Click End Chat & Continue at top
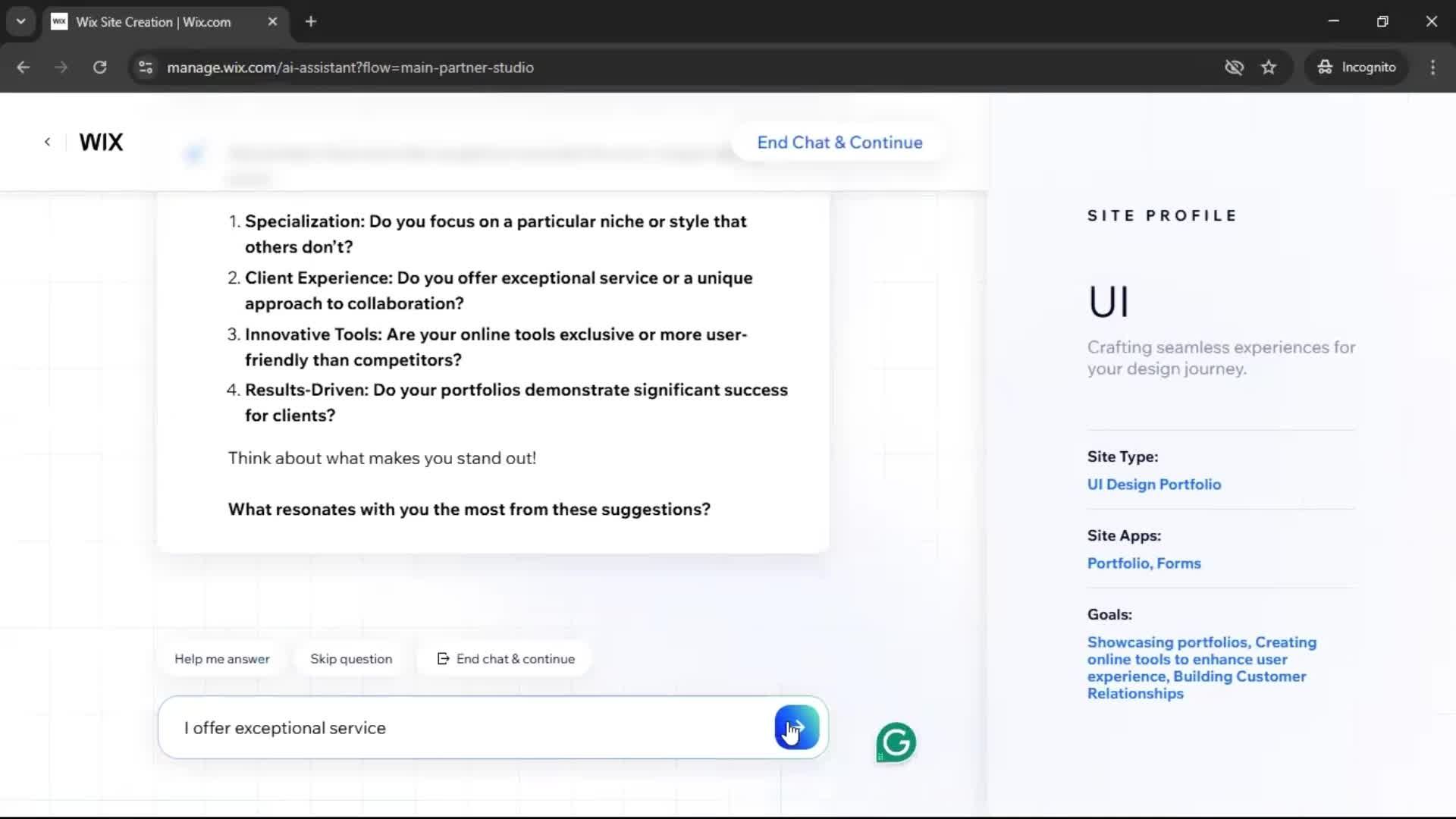This screenshot has height=819, width=1456. pos(839,143)
